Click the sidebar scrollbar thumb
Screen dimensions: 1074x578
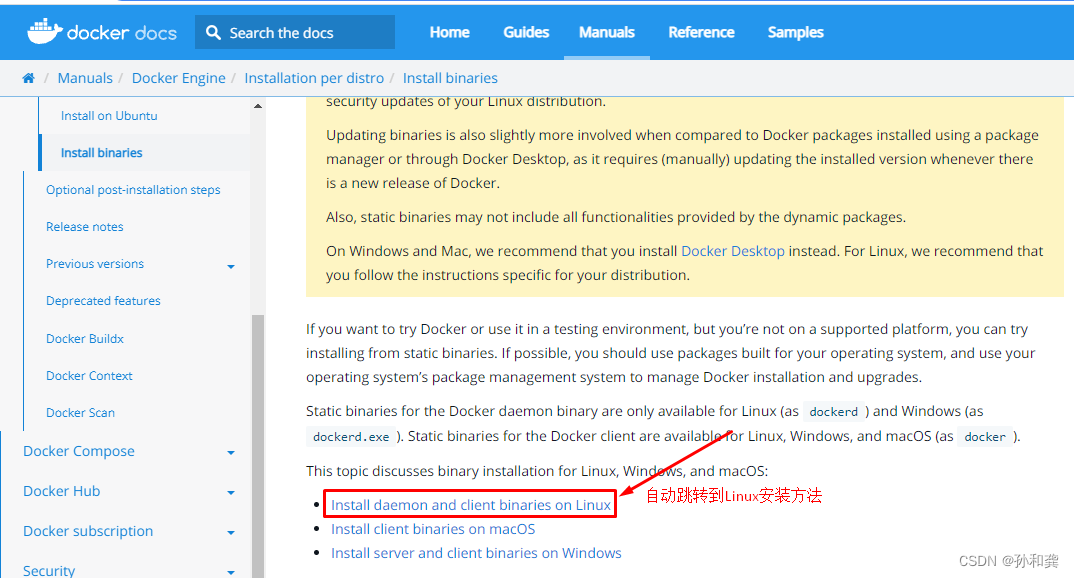coord(258,445)
